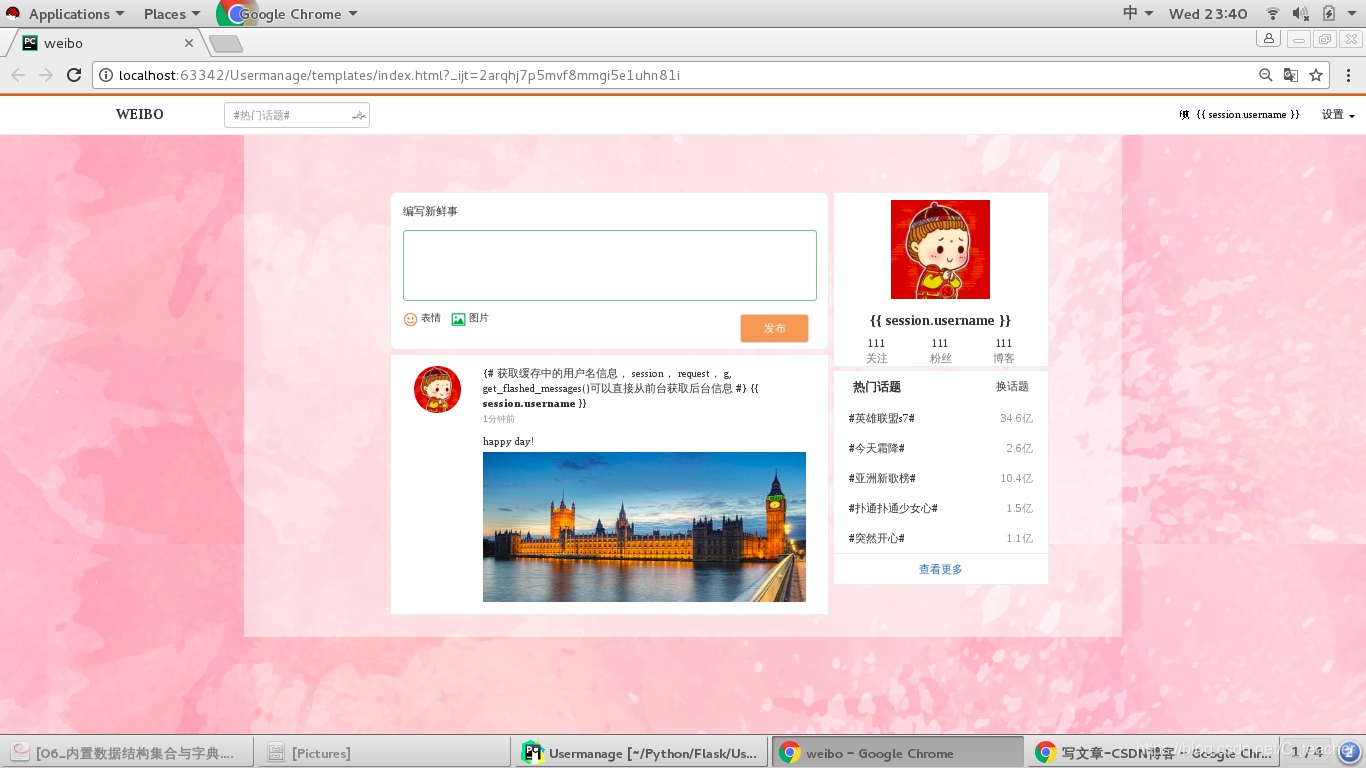
Task: Click the battery status icon
Action: 1328,13
